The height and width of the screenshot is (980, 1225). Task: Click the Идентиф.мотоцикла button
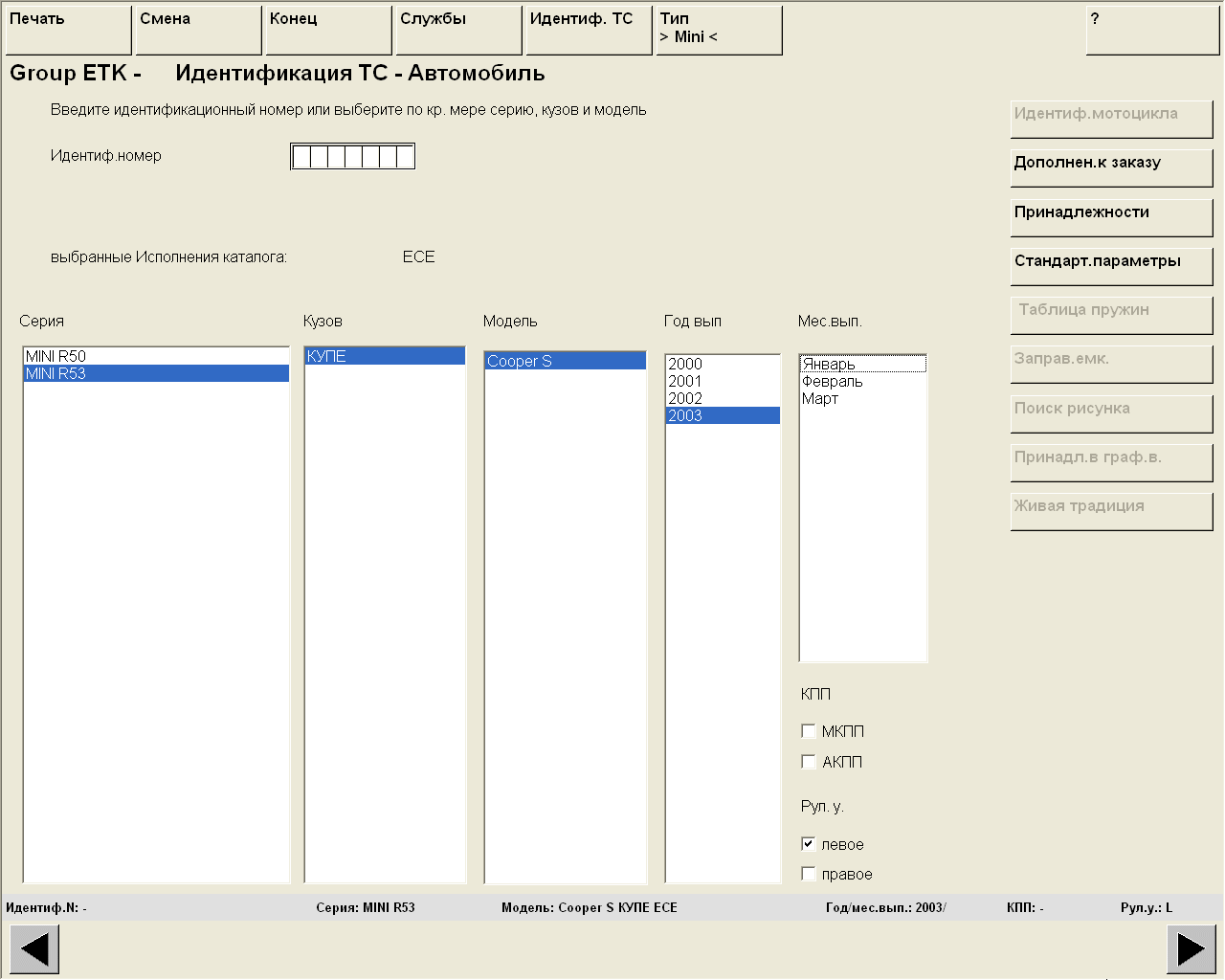[1112, 120]
